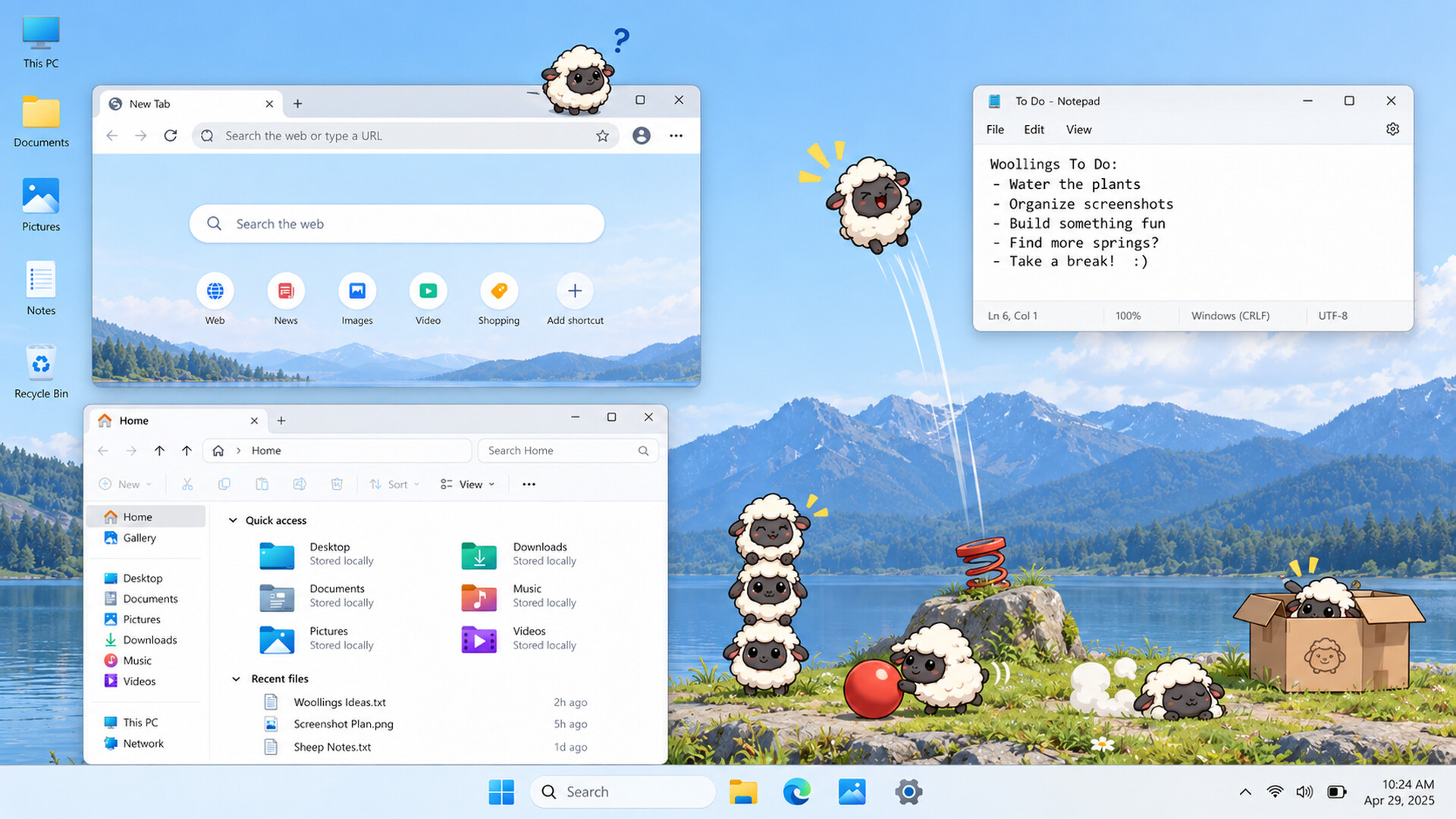Click Cut scissors in Explorer toolbar
1456x819 pixels.
pyautogui.click(x=187, y=485)
